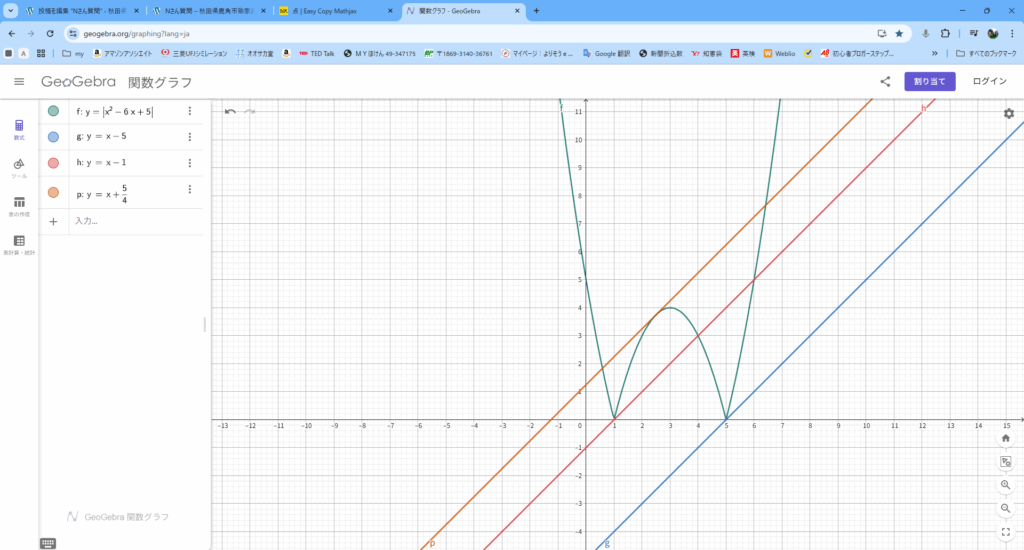Open more options for function f
1024x550 pixels.
[x=189, y=111]
